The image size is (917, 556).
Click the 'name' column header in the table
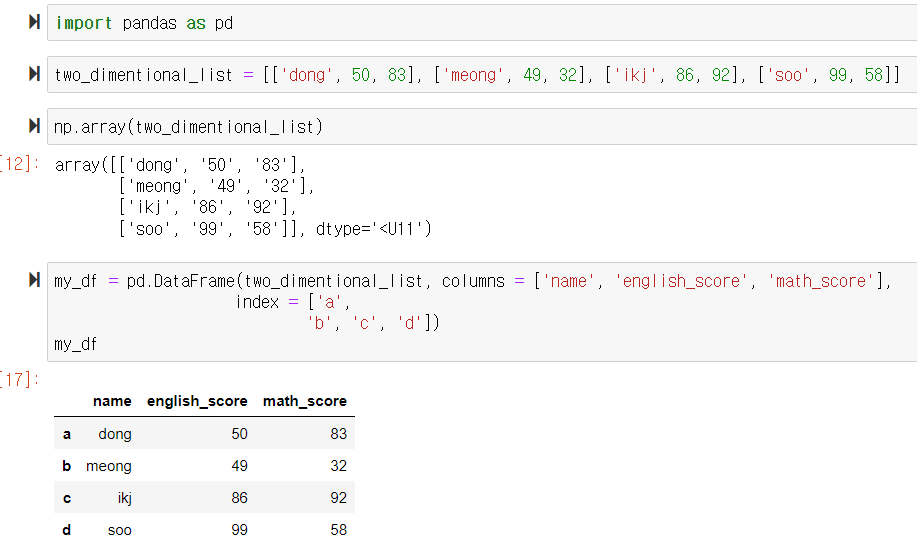pos(112,401)
